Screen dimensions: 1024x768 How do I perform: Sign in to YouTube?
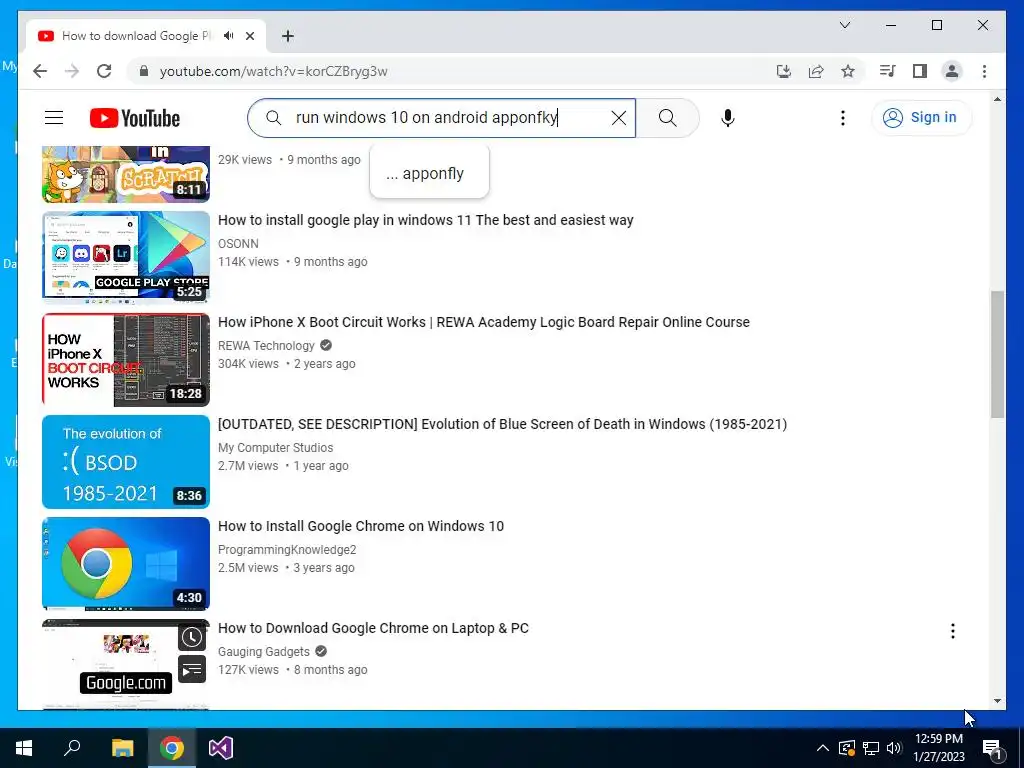click(921, 118)
